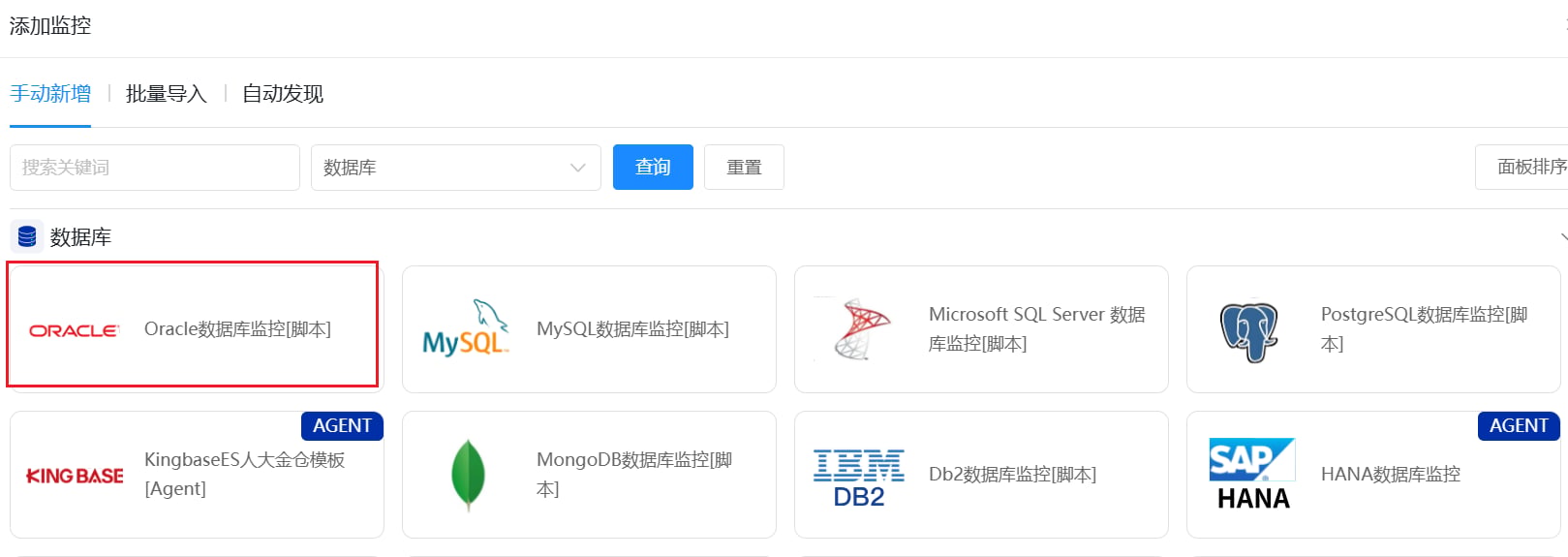This screenshot has width=1568, height=557.
Task: Click the 面板排序 button
Action: [x=1522, y=168]
